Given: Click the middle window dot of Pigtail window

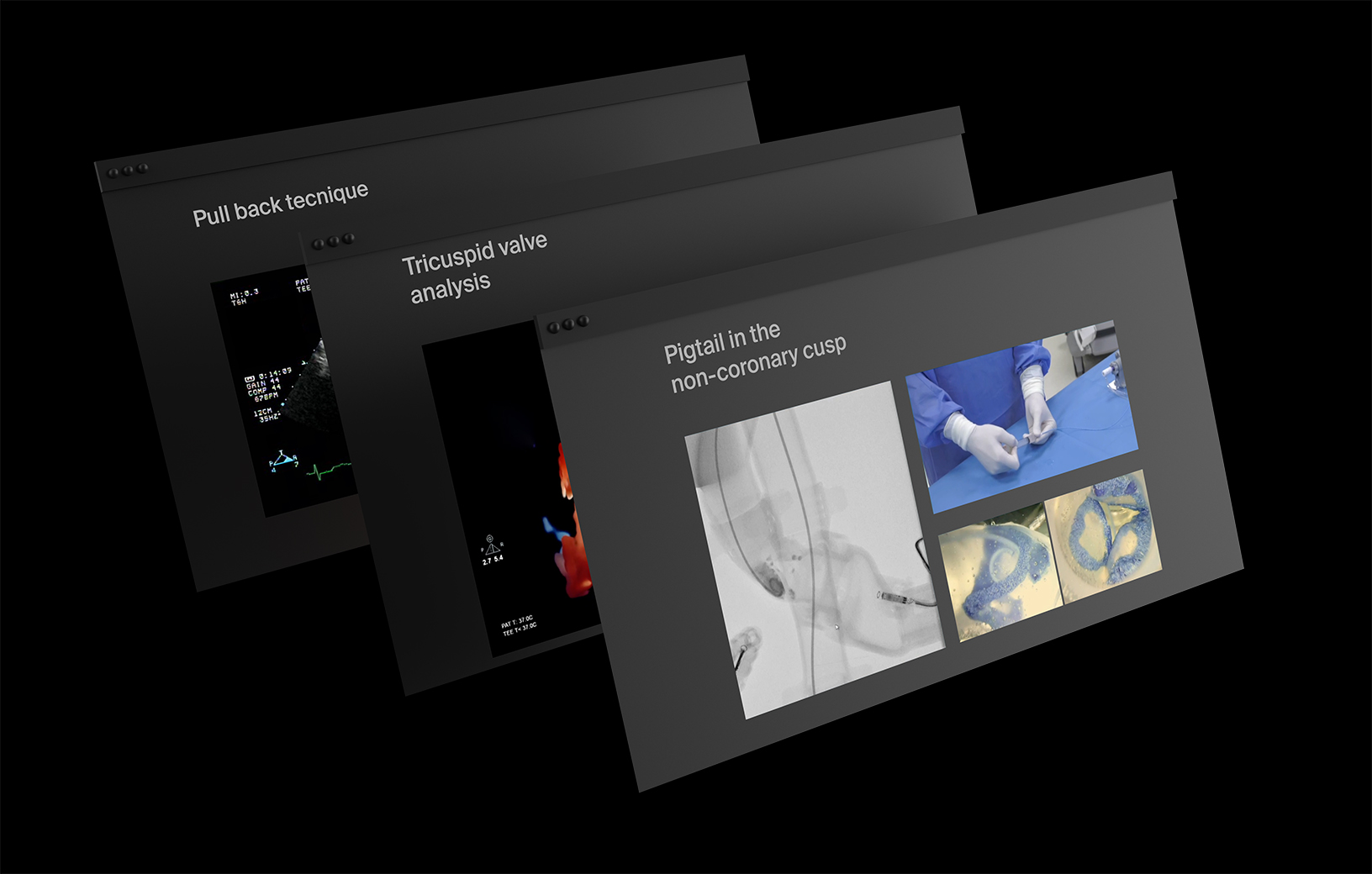Looking at the screenshot, I should [568, 324].
